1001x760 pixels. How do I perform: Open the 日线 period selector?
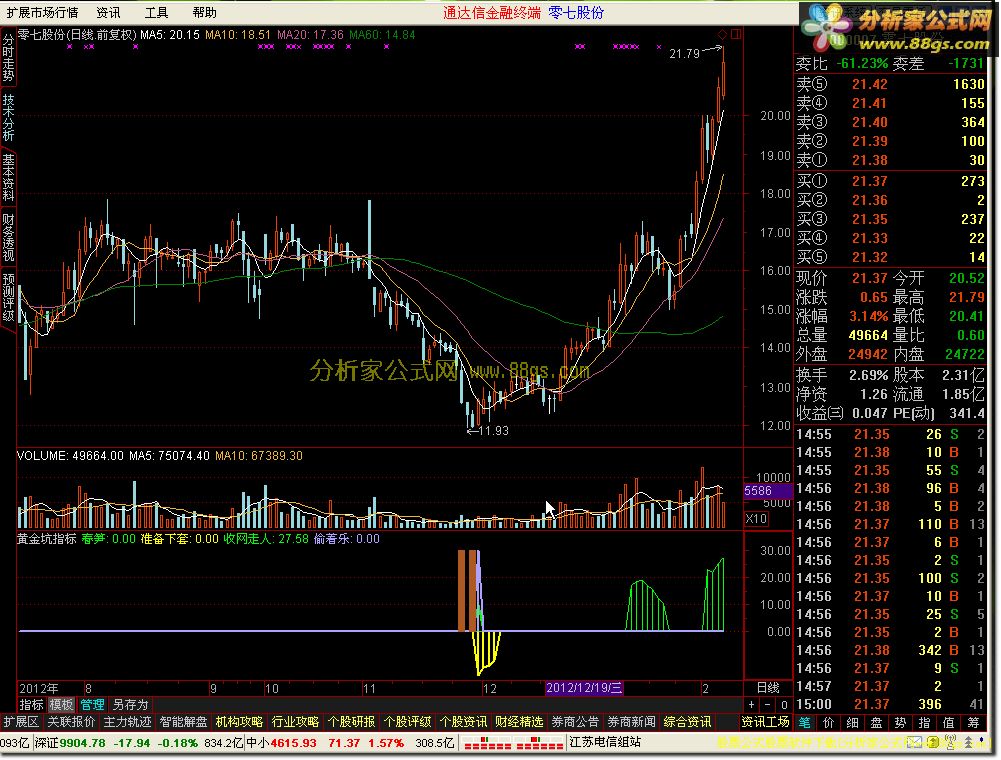click(x=768, y=688)
